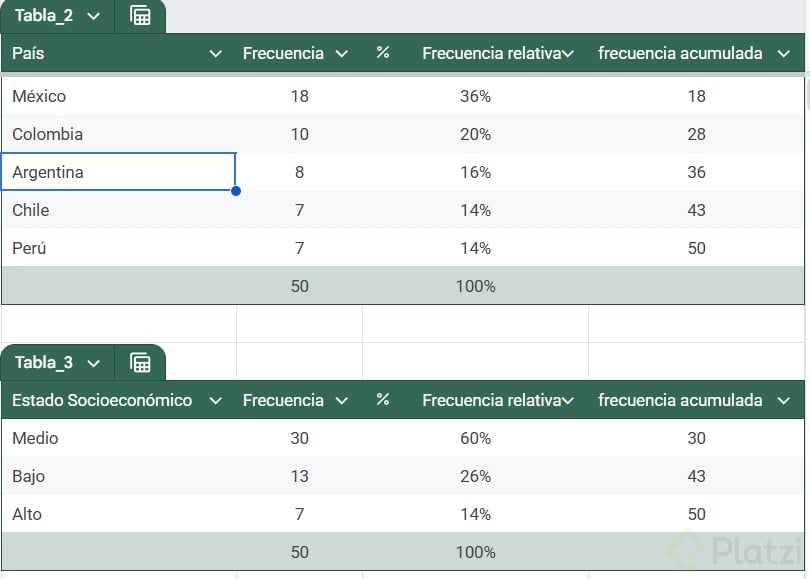
Task: Expand Estado Socioeconómico column dropdown
Action: (215, 401)
